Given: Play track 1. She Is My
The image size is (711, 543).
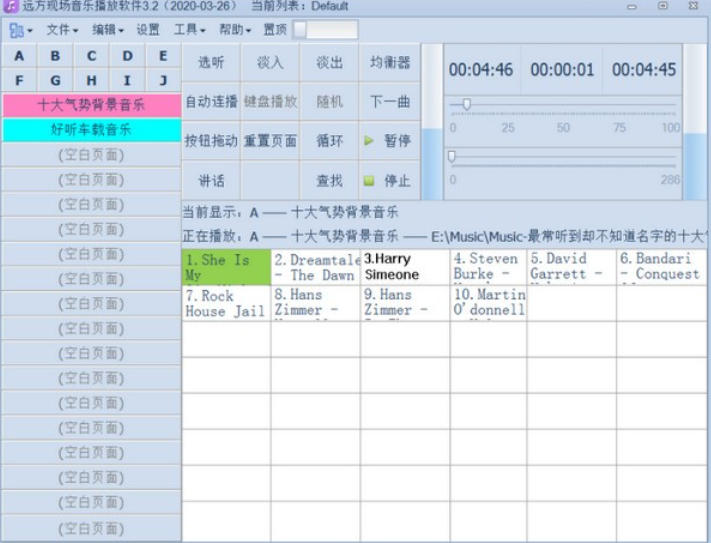Looking at the screenshot, I should pos(226,267).
